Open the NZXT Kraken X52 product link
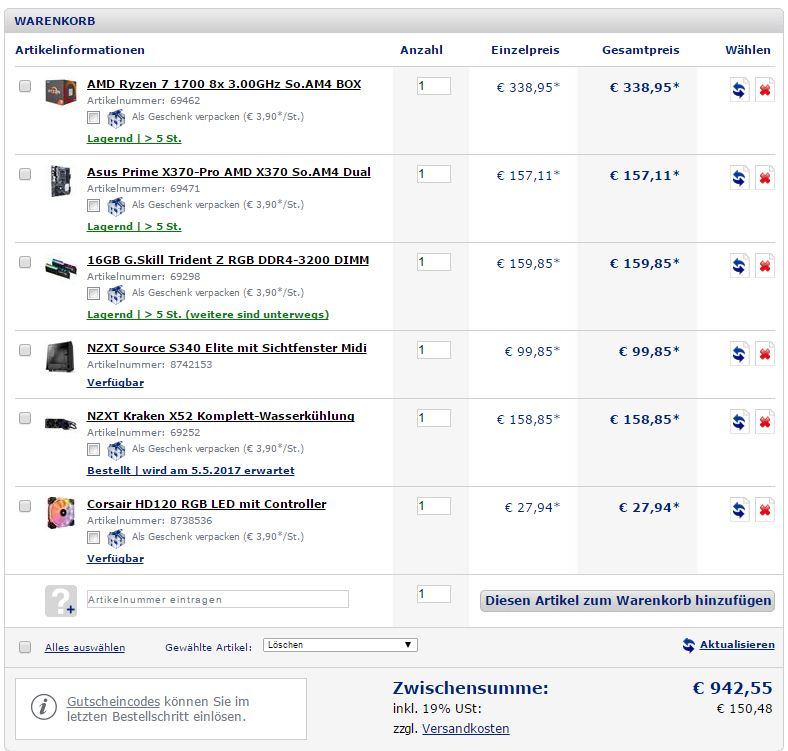The width and height of the screenshot is (788, 751). 220,416
